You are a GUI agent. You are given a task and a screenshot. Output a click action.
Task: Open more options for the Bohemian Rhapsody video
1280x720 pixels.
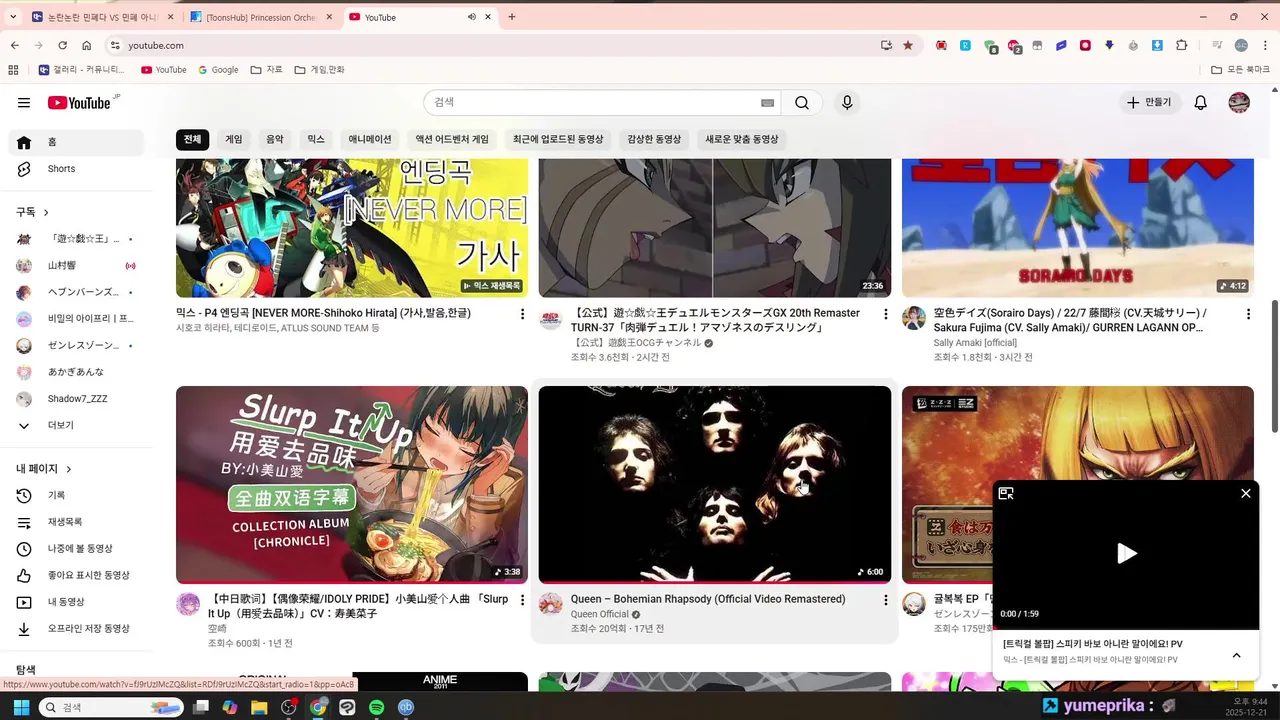tap(885, 600)
